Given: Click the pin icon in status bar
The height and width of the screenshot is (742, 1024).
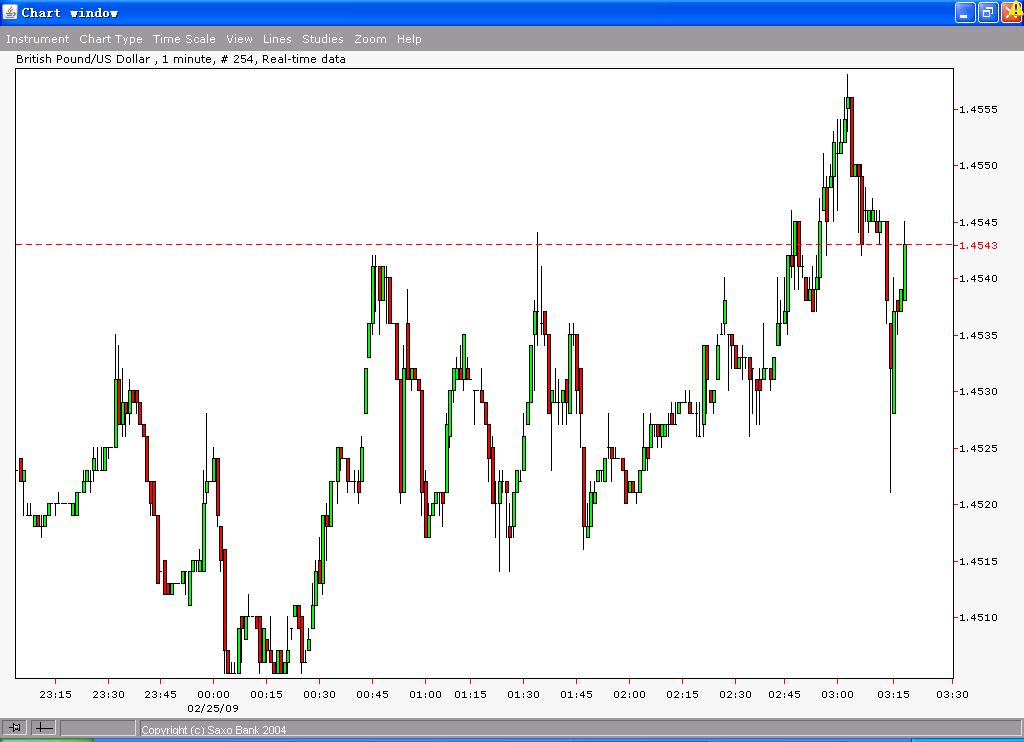Looking at the screenshot, I should [15, 727].
